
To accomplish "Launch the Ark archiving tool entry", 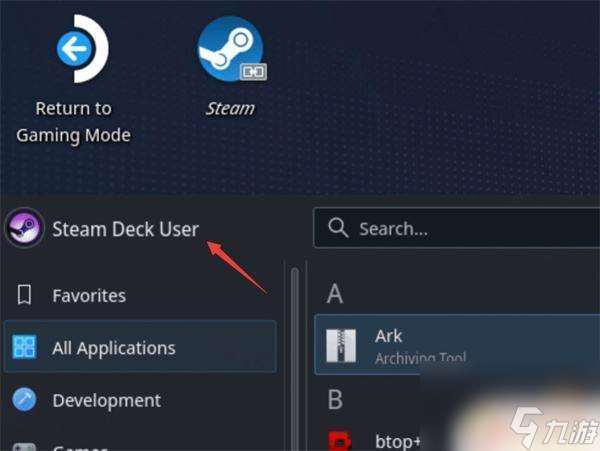I will (457, 345).
